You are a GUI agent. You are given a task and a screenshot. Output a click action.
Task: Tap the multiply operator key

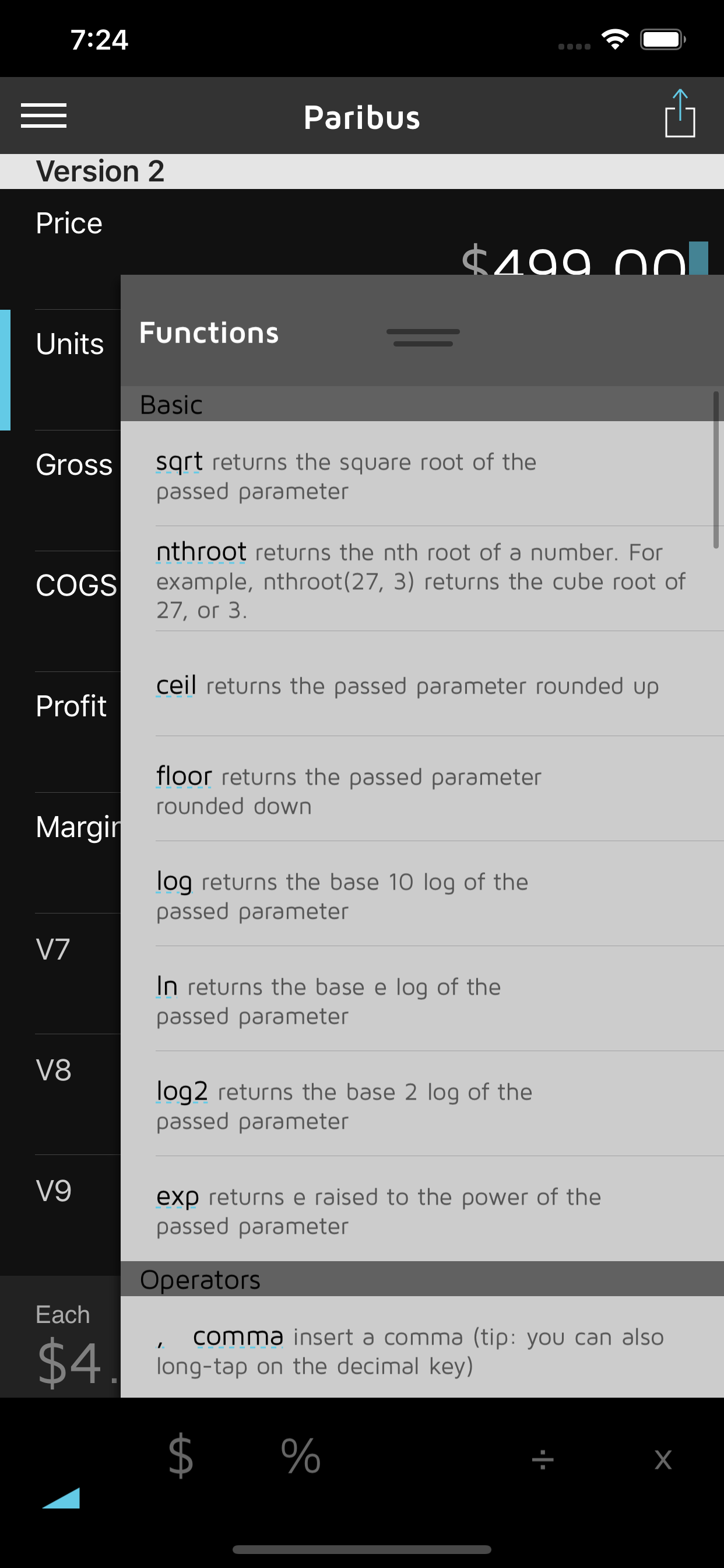[x=663, y=1459]
